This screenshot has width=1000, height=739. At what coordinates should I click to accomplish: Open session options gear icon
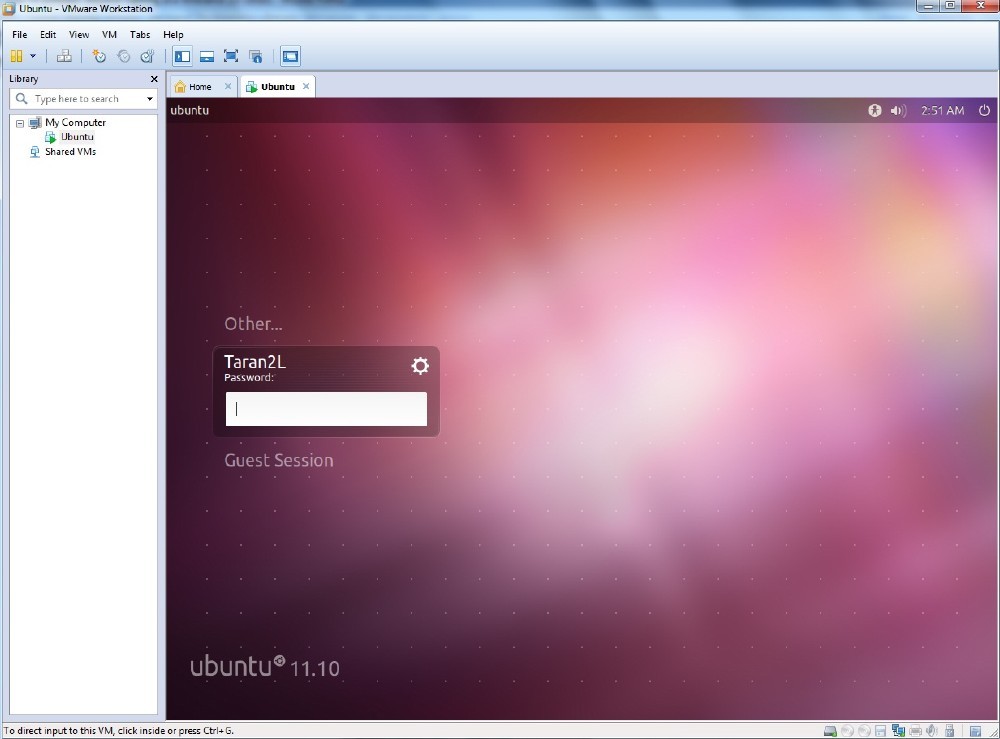420,365
